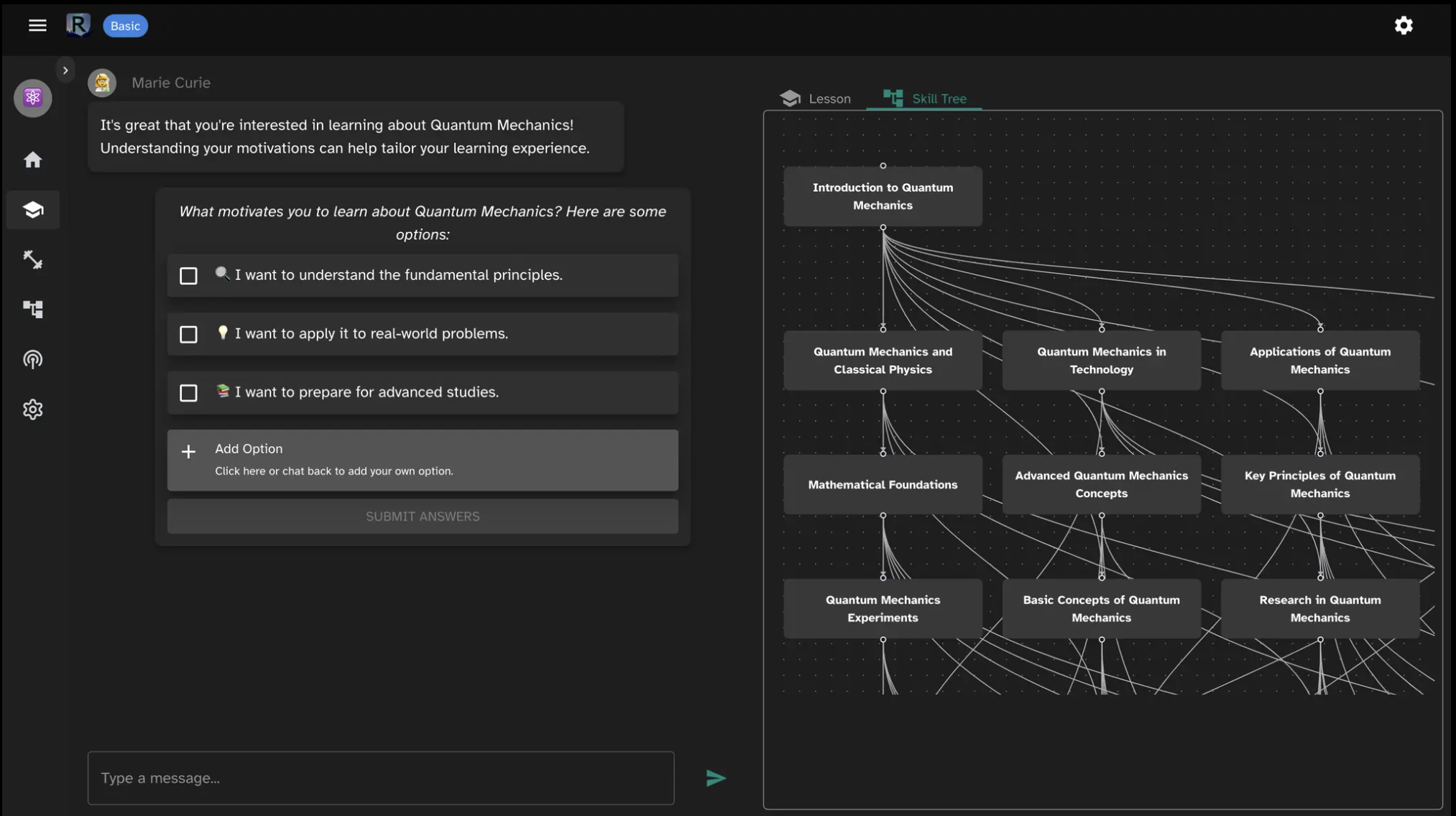Click Add Option to add your own
Viewport: 1456px width, 816px height.
(x=422, y=460)
